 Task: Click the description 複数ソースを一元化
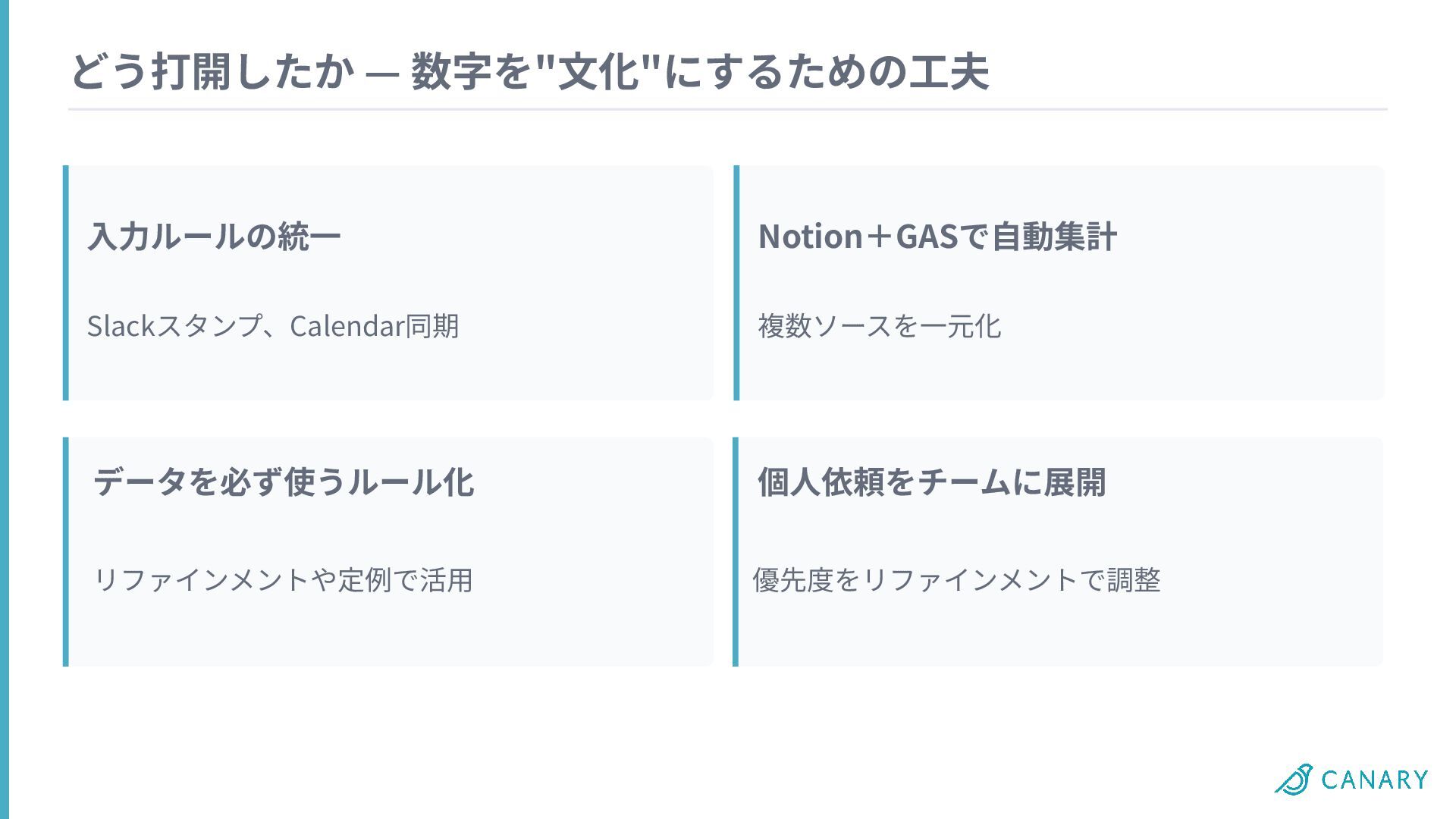(880, 326)
